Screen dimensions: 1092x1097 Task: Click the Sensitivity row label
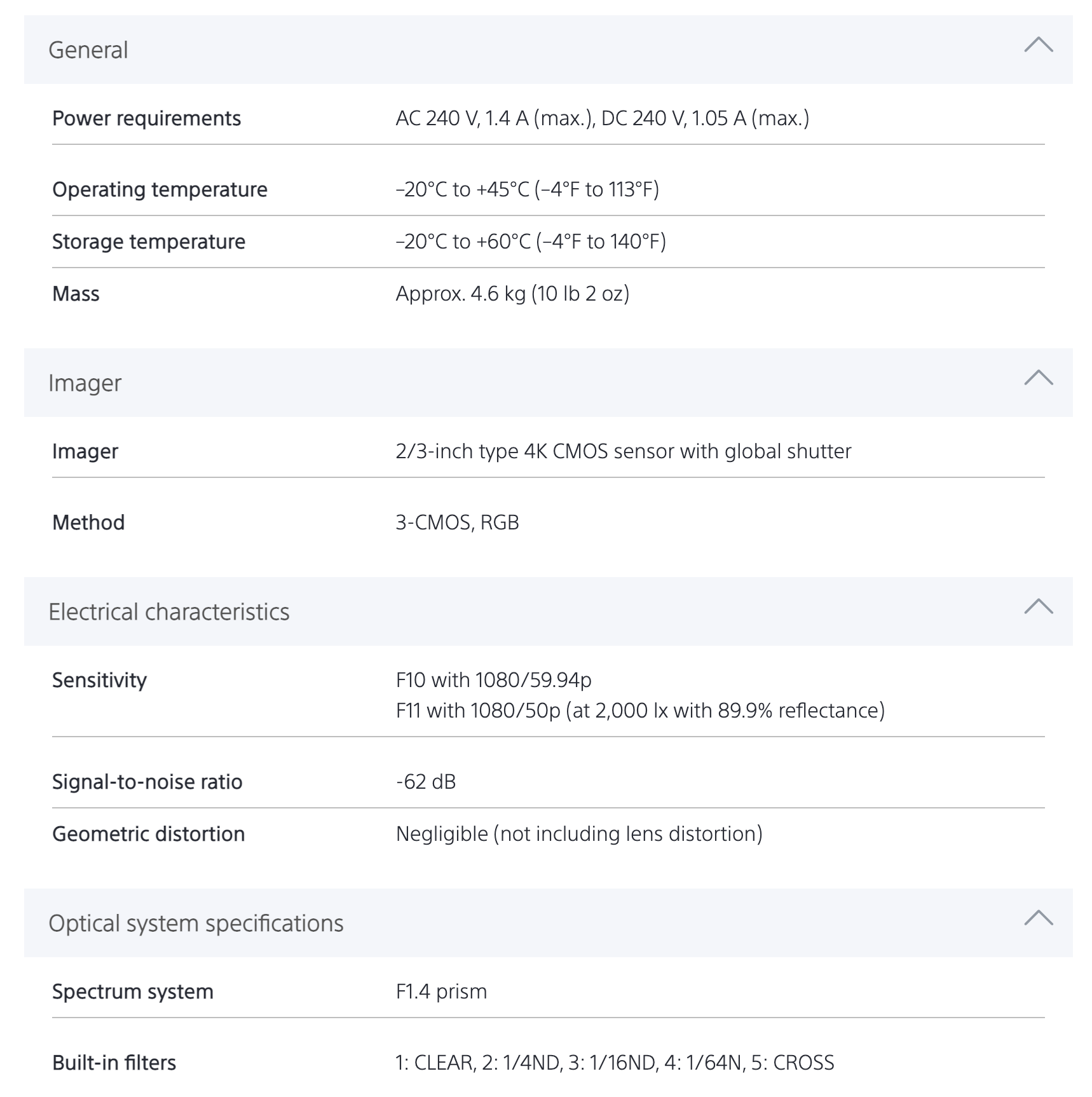(x=99, y=680)
